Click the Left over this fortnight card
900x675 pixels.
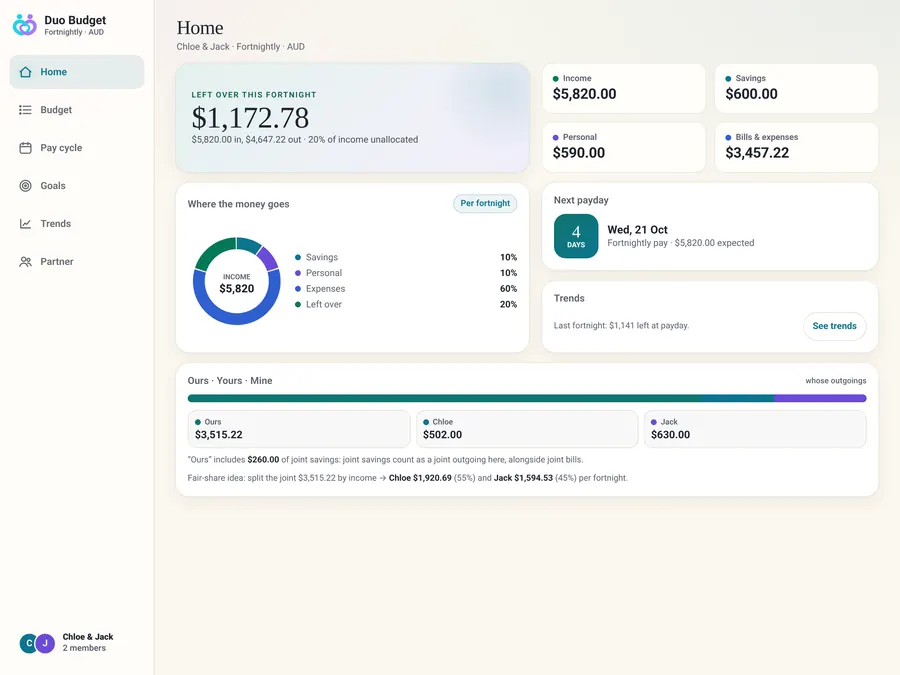[x=352, y=117]
